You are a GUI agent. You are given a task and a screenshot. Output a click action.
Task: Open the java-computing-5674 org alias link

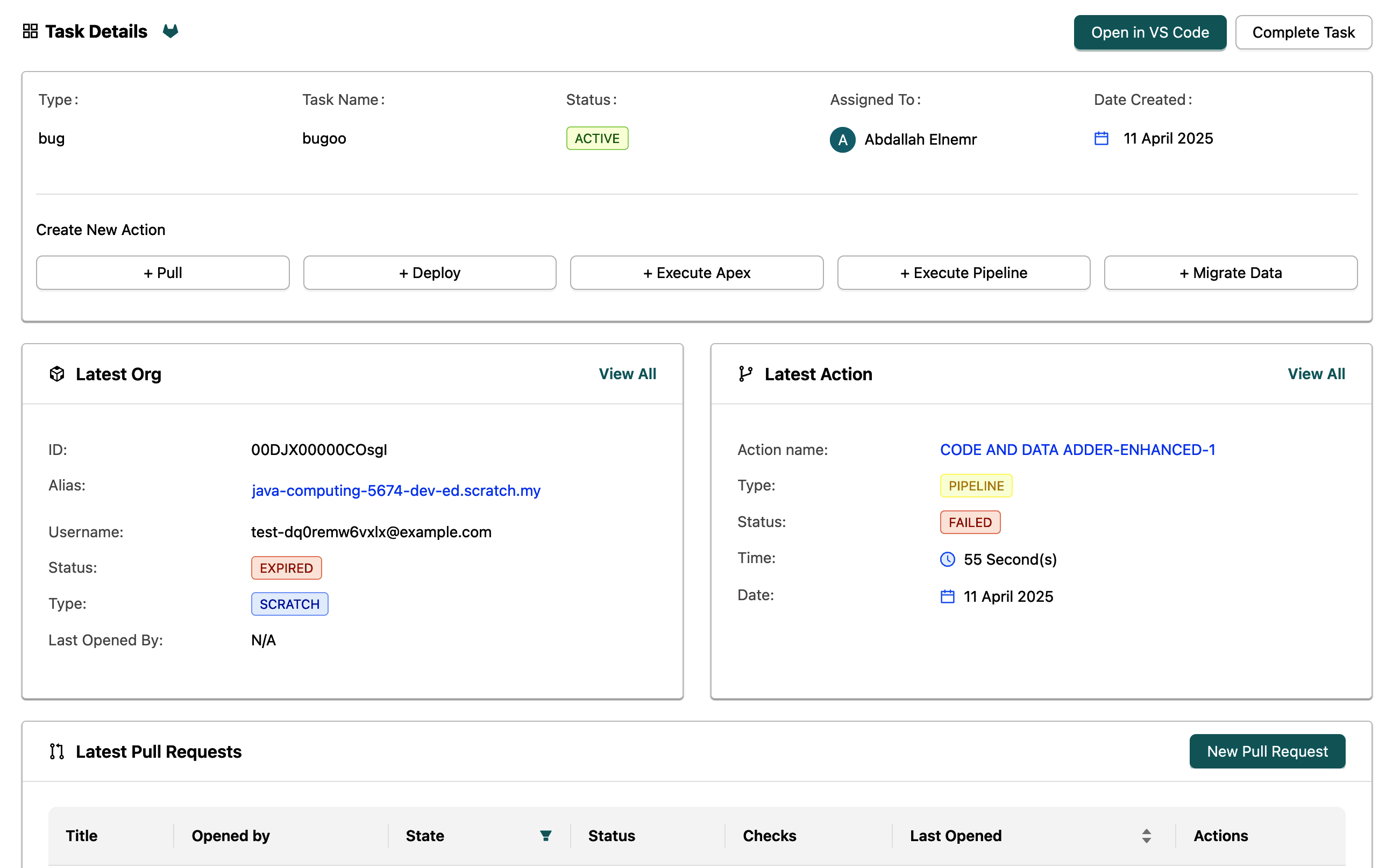pos(395,491)
